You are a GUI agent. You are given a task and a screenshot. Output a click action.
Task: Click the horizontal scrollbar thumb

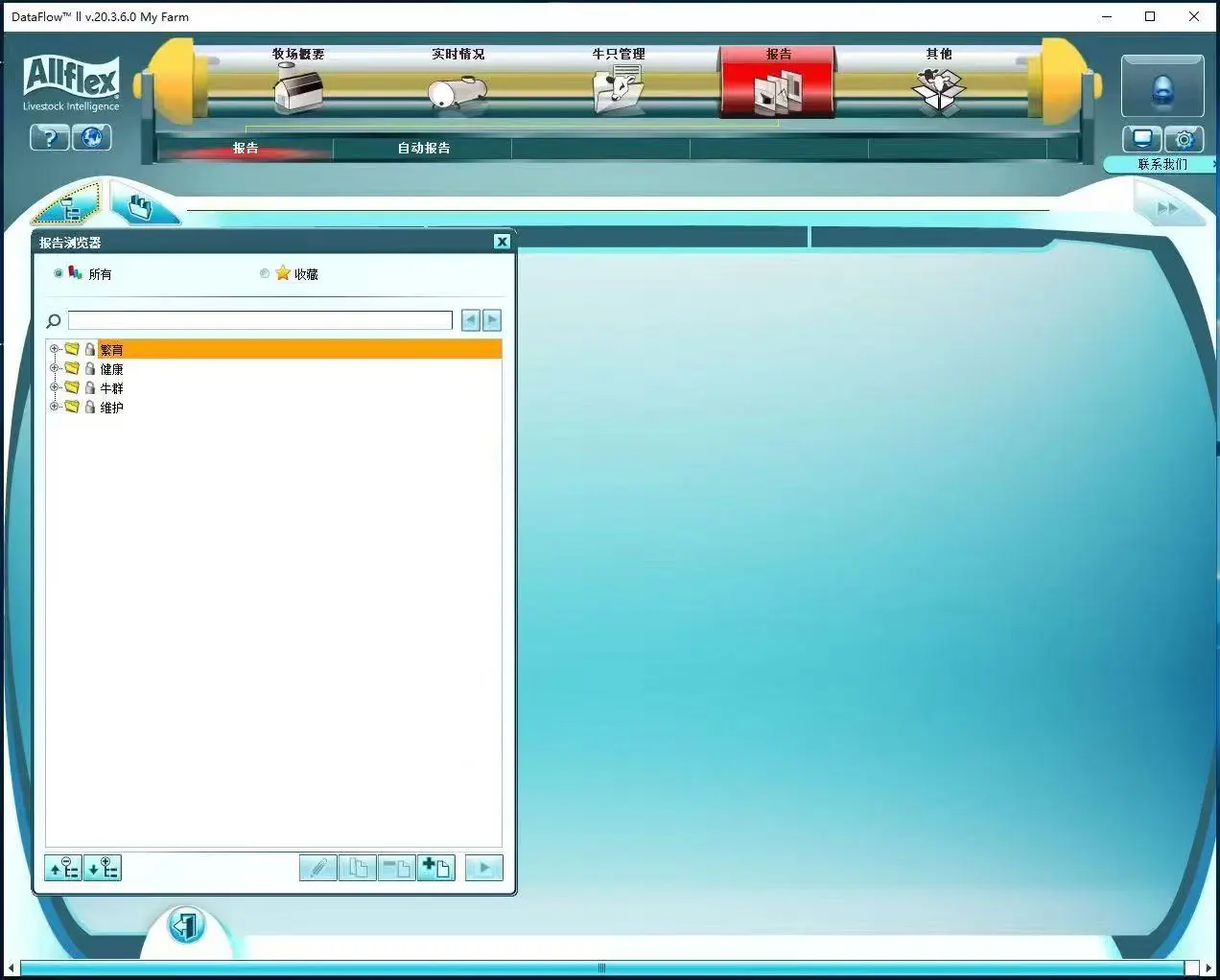tap(601, 968)
